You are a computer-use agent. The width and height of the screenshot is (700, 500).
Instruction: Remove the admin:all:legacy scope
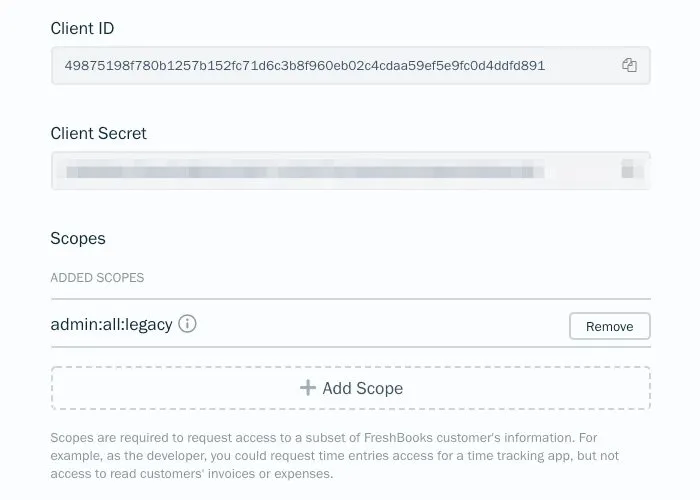609,326
